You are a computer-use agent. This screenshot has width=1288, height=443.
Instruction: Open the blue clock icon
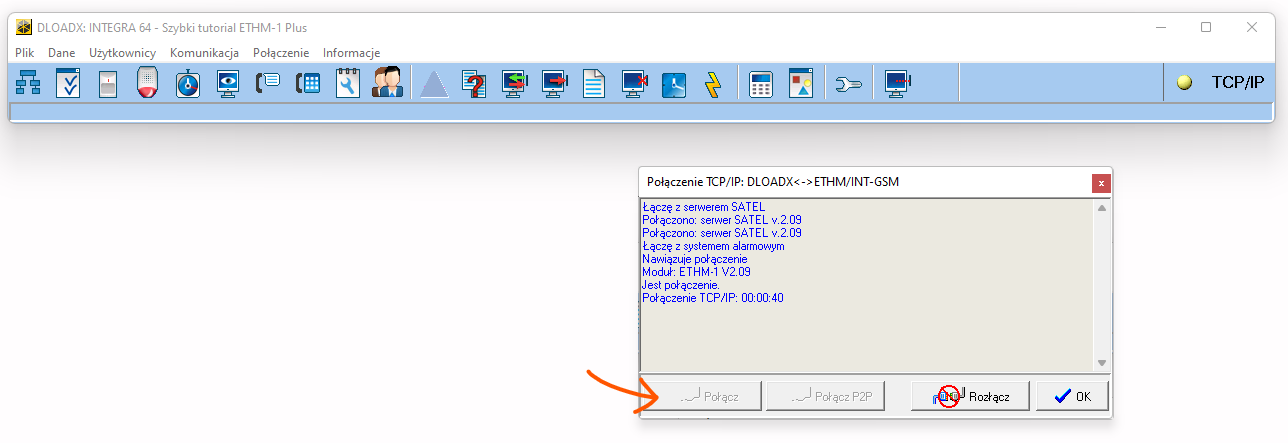[674, 83]
